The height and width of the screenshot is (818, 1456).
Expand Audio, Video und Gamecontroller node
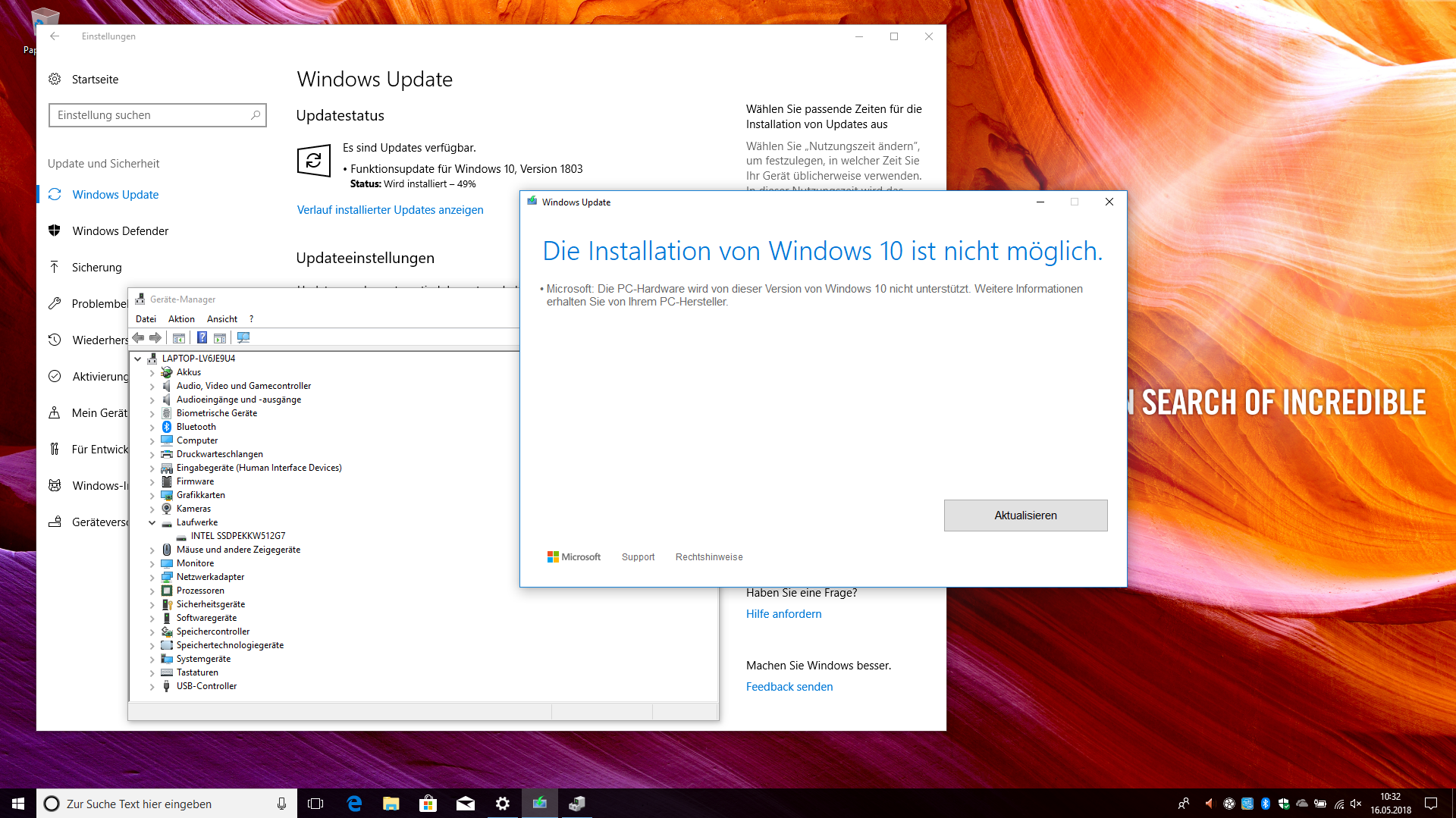pyautogui.click(x=152, y=387)
